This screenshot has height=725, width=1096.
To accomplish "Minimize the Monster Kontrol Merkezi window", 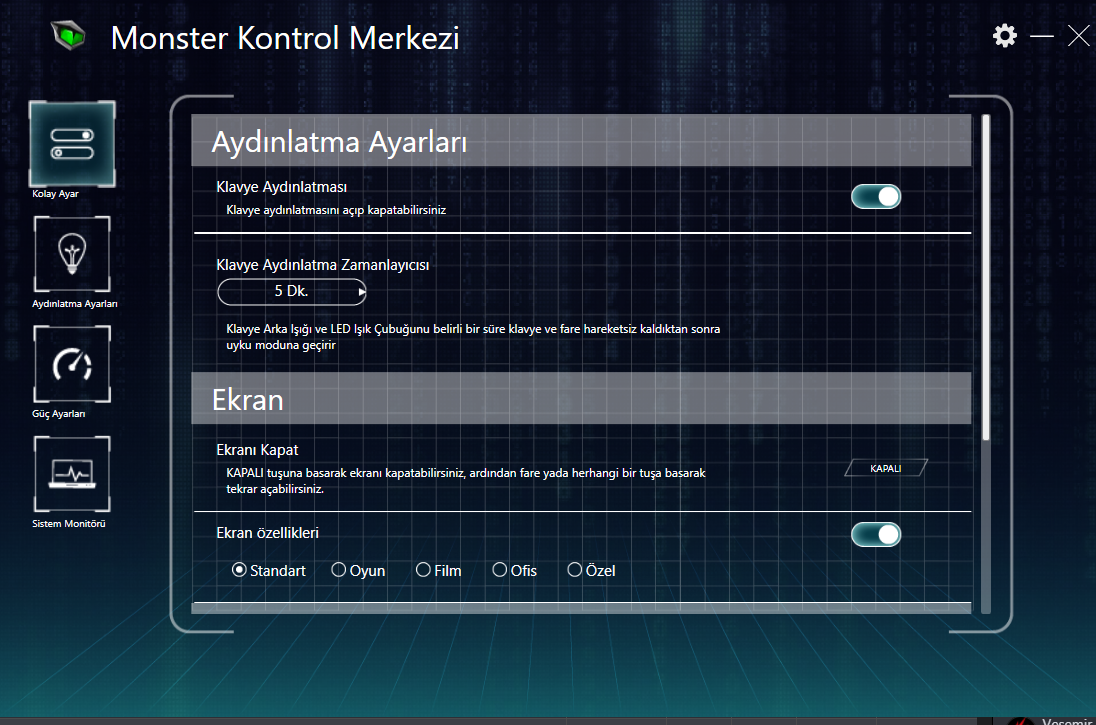I will pyautogui.click(x=1041, y=36).
